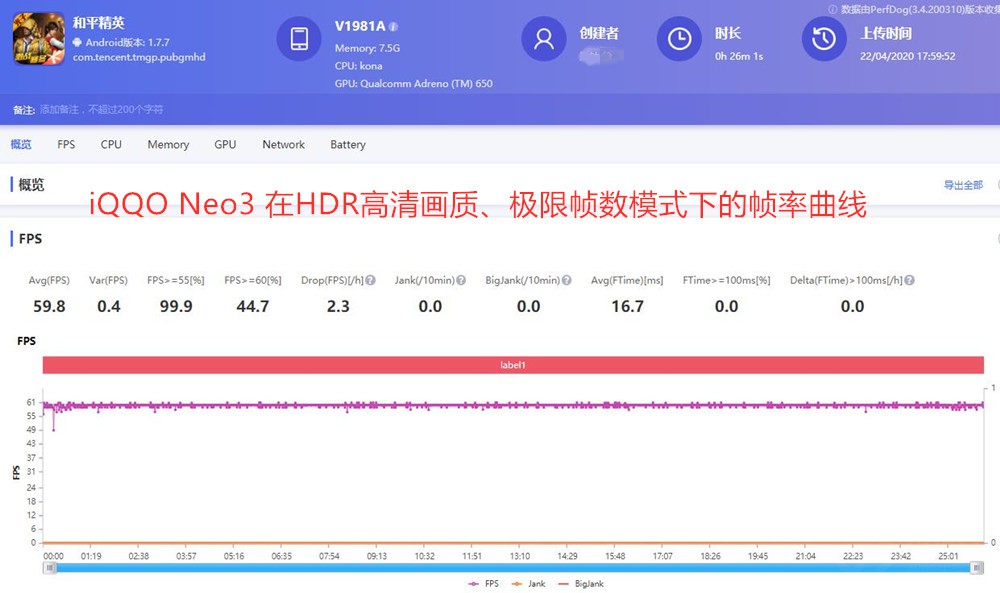Open help icon next to Drop(FPS)[/h]
This screenshot has width=1000, height=593.
[371, 280]
